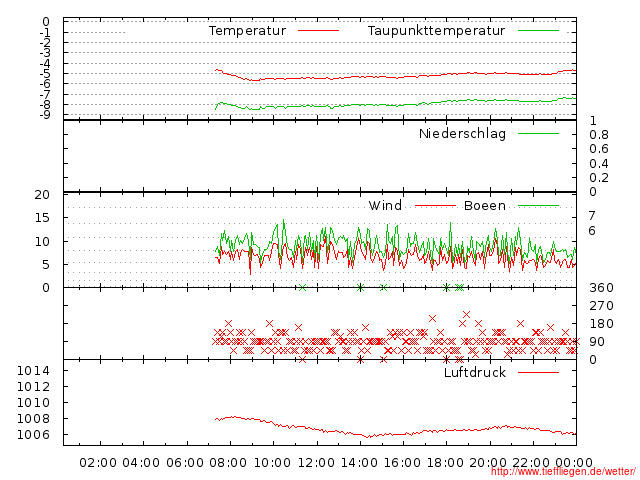The height and width of the screenshot is (480, 640).
Task: Click the 15 wind speed axis label
Action: point(42,218)
